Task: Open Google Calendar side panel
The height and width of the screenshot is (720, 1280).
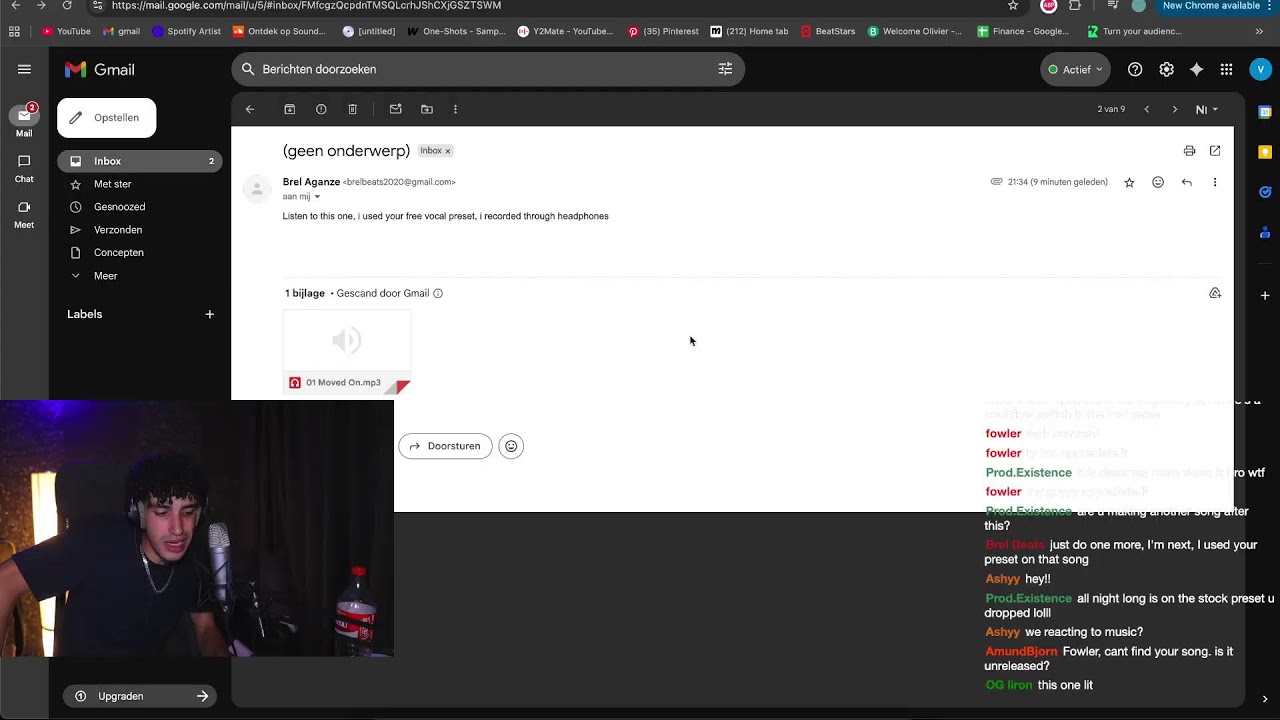Action: coord(1265,112)
